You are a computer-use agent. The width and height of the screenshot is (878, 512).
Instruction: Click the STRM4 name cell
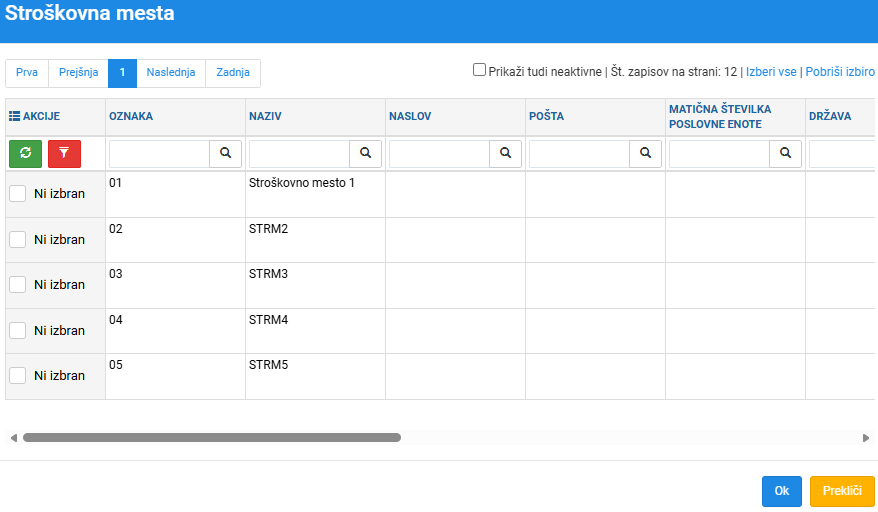[x=315, y=331]
